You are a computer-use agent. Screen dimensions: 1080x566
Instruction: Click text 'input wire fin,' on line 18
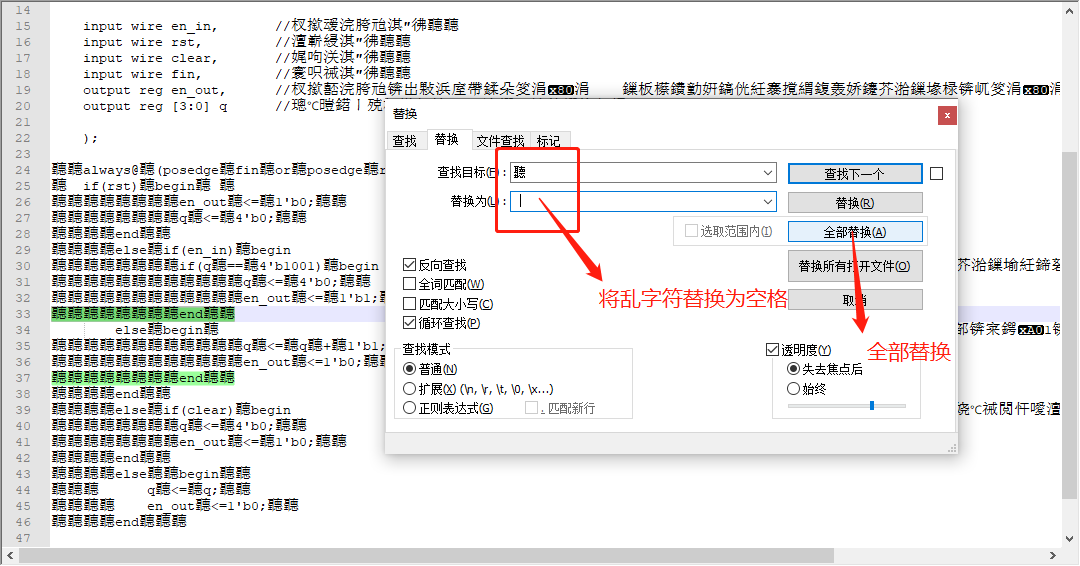click(x=143, y=74)
